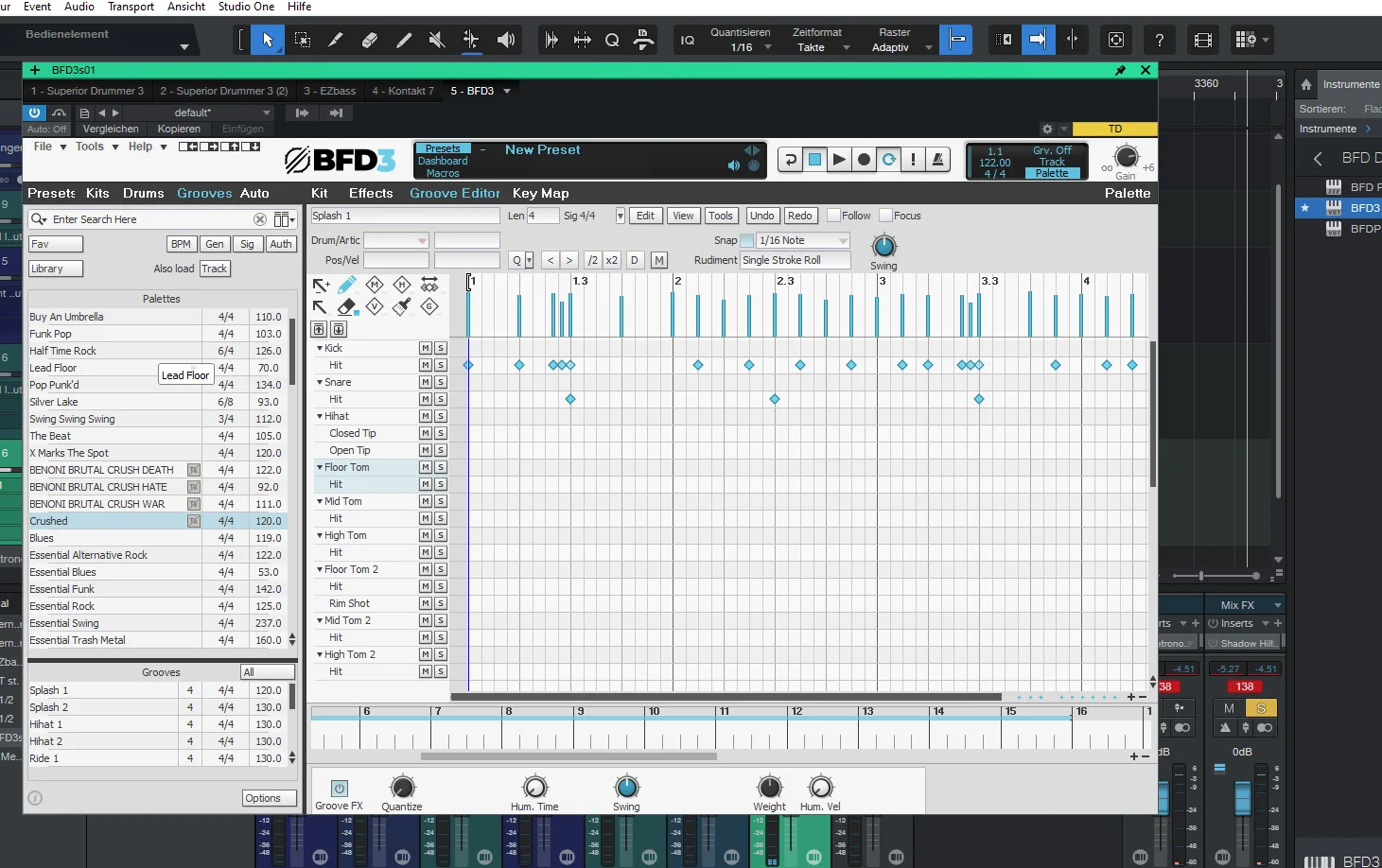The height and width of the screenshot is (868, 1382).
Task: Open the Studio One help question icon
Action: click(1159, 40)
